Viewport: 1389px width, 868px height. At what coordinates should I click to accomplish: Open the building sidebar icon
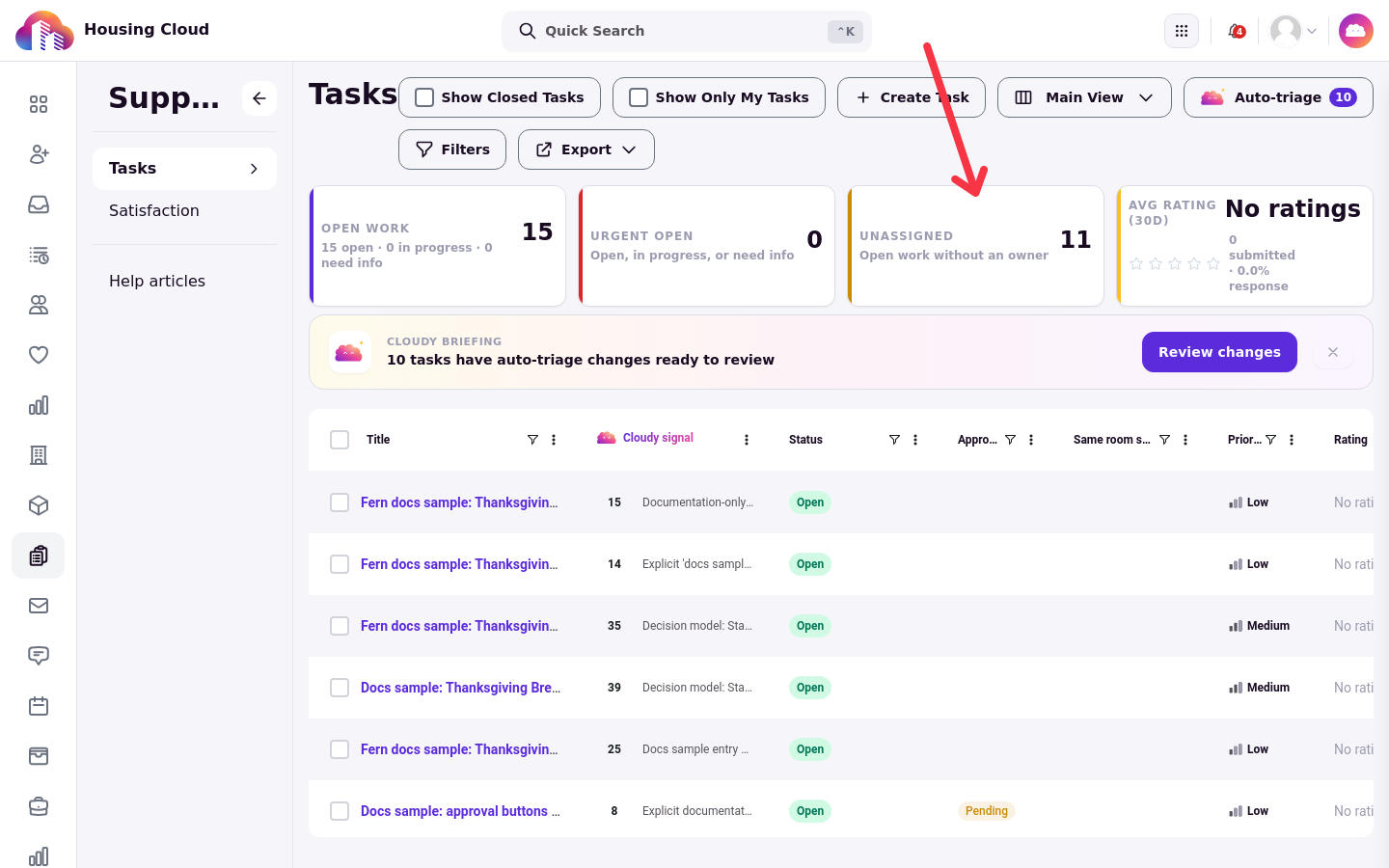point(39,455)
